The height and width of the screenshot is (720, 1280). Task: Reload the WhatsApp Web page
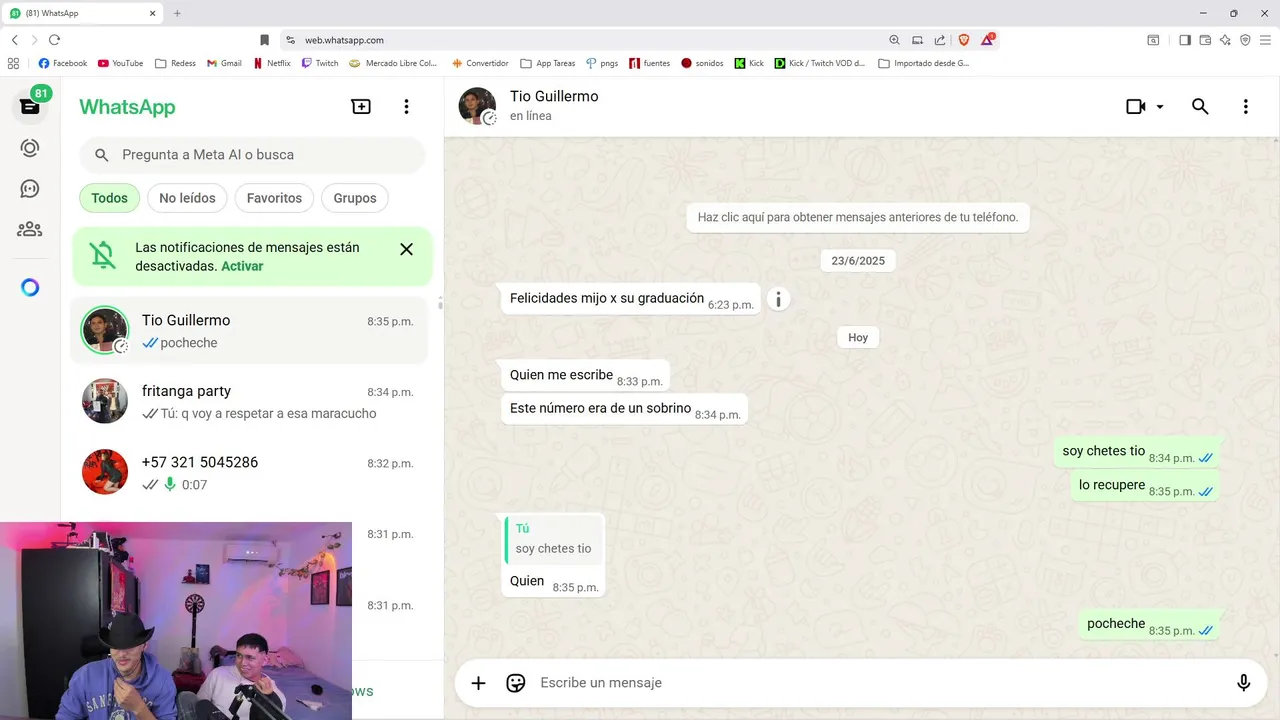54,40
